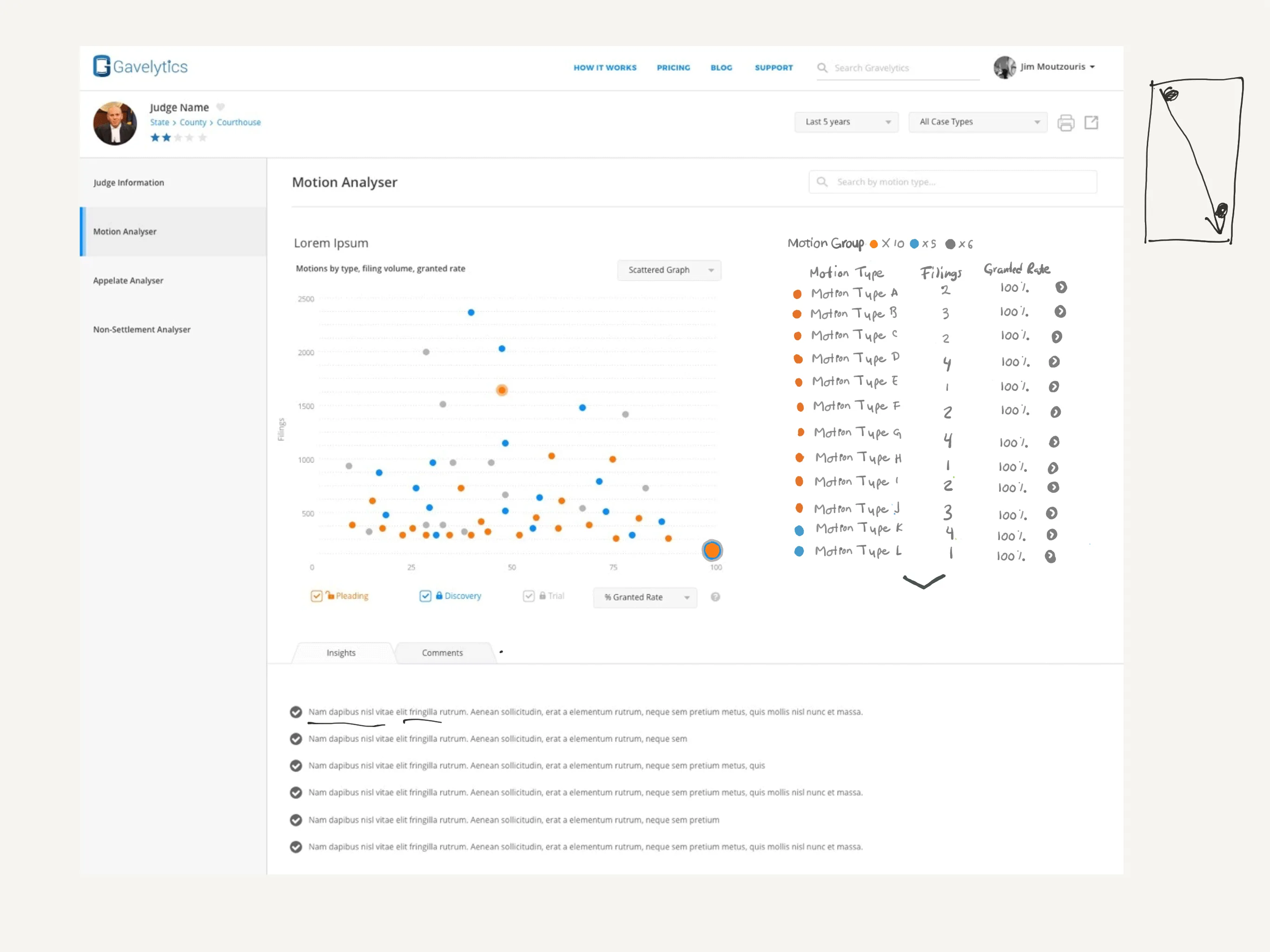Click arrow icon on Motion Type L row

point(1050,556)
